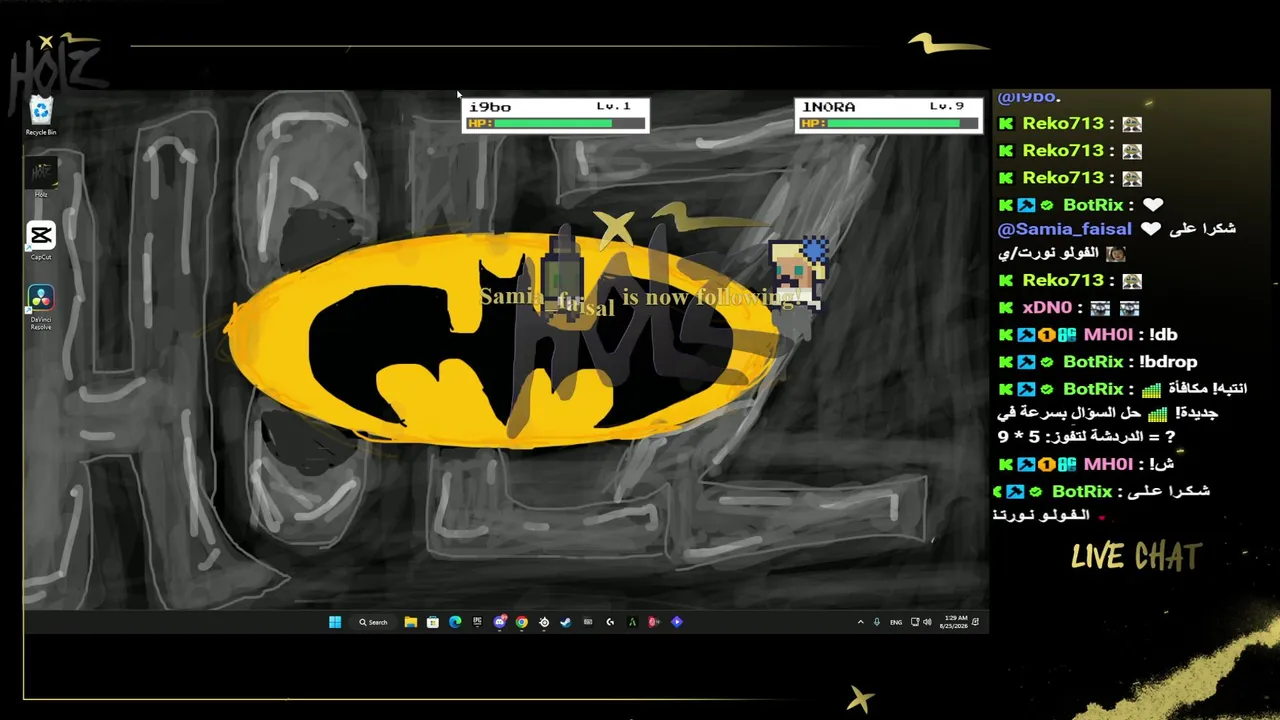
Task: Click the microphone tray icon
Action: (877, 622)
